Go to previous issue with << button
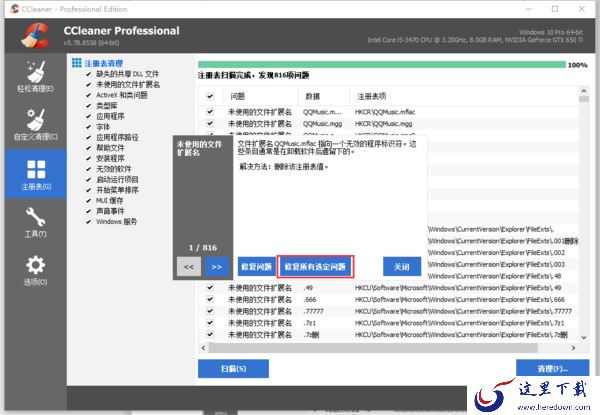The width and height of the screenshot is (600, 415). 189,267
